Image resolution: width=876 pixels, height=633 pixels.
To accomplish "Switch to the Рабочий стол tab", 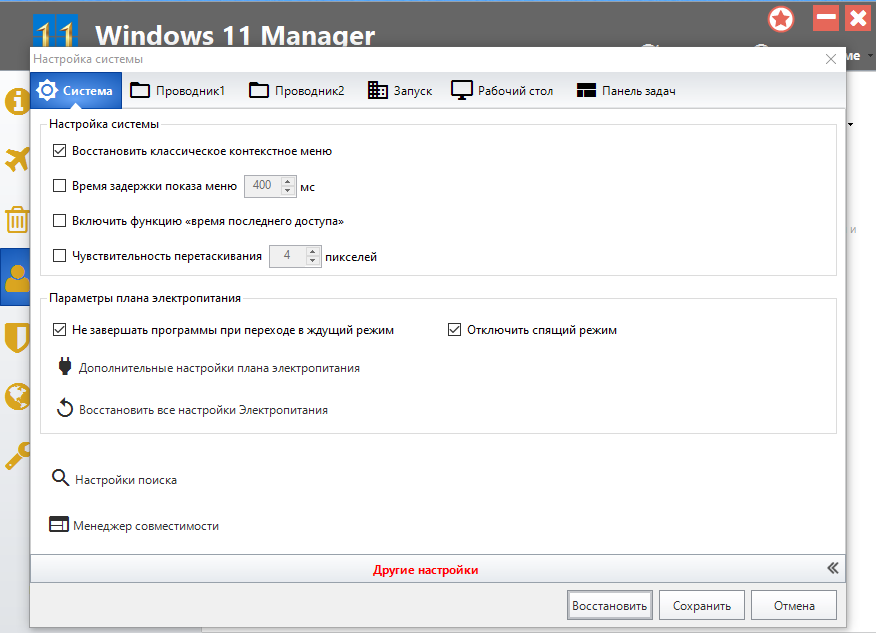I will tap(502, 91).
